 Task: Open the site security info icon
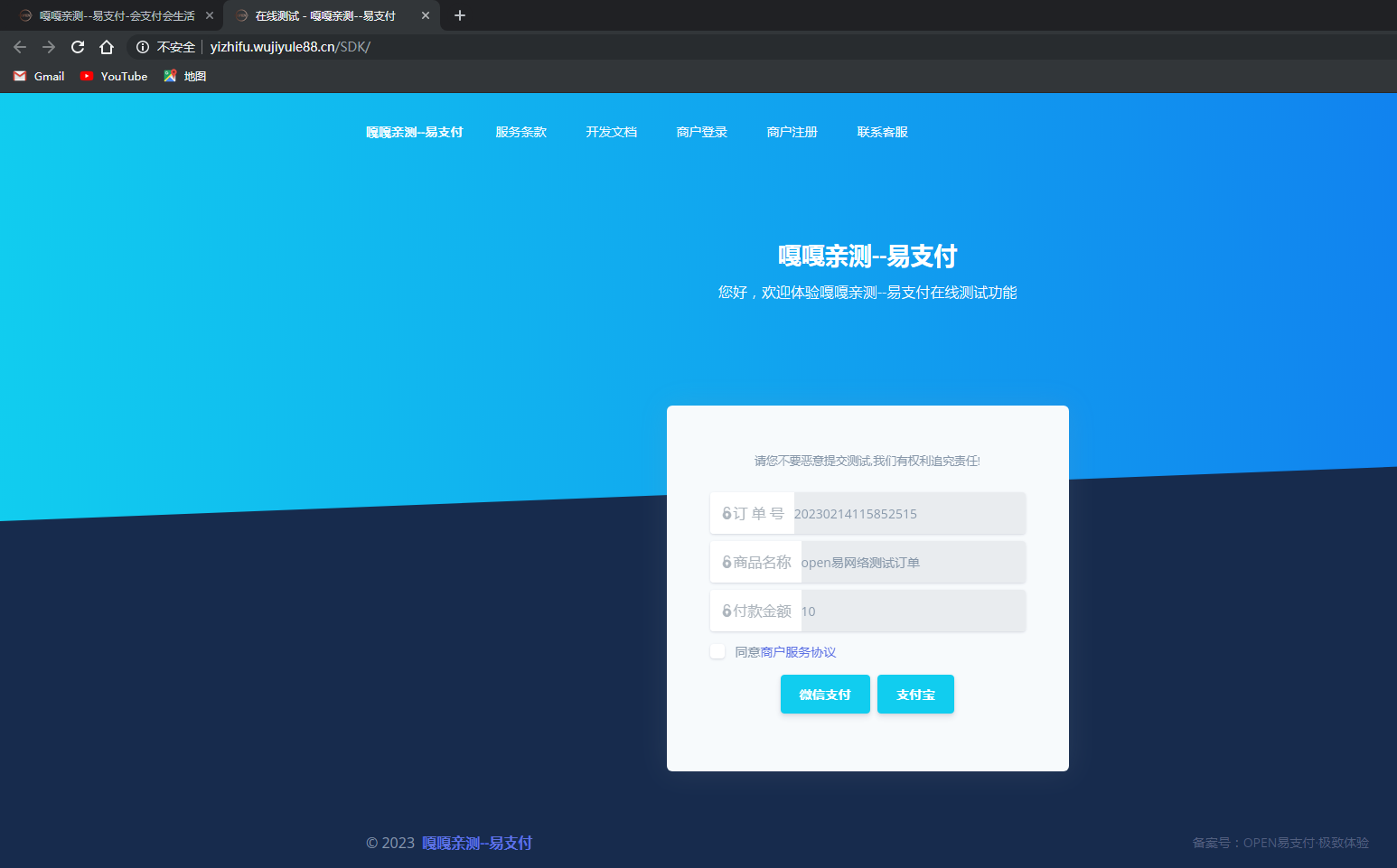coord(143,47)
